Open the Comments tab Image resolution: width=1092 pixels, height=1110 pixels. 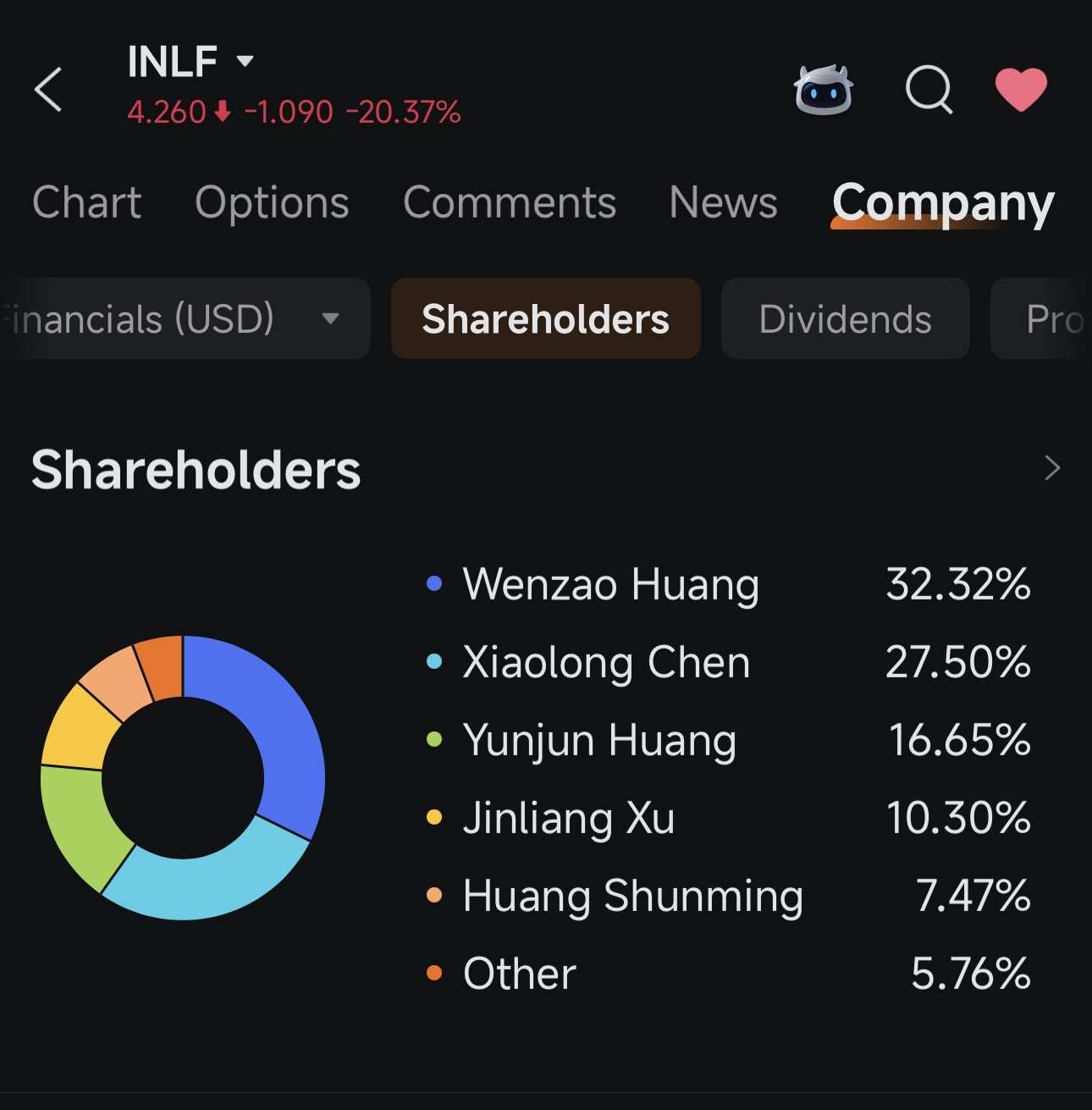[x=510, y=202]
